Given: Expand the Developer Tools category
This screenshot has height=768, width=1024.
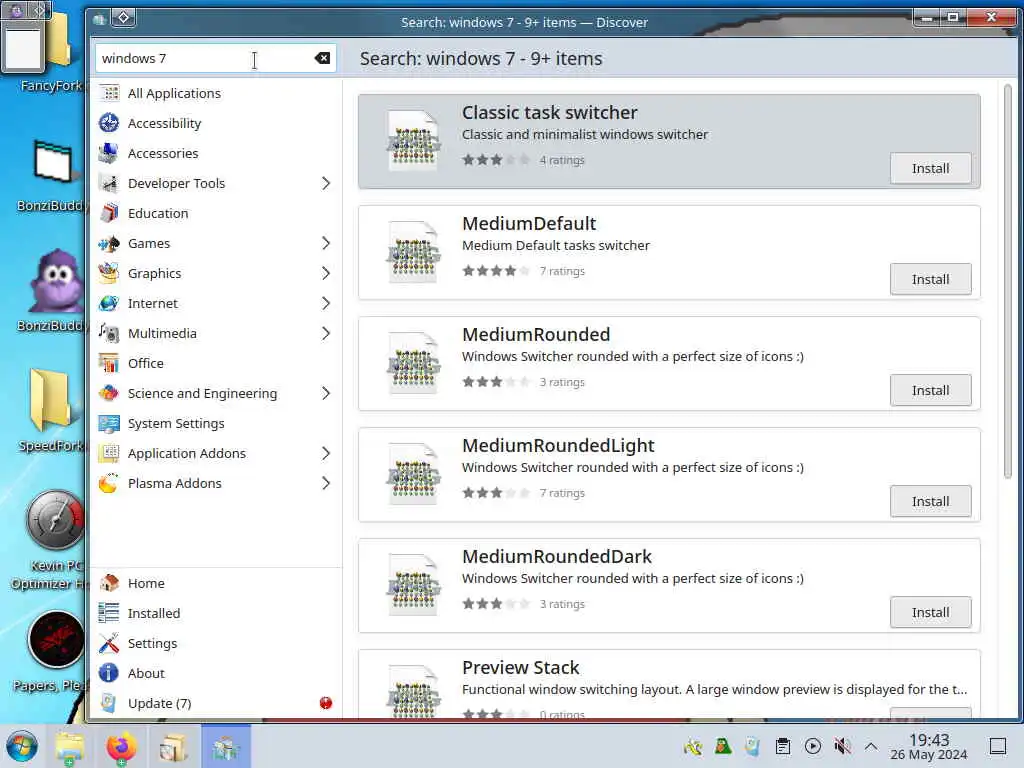Looking at the screenshot, I should pos(326,184).
